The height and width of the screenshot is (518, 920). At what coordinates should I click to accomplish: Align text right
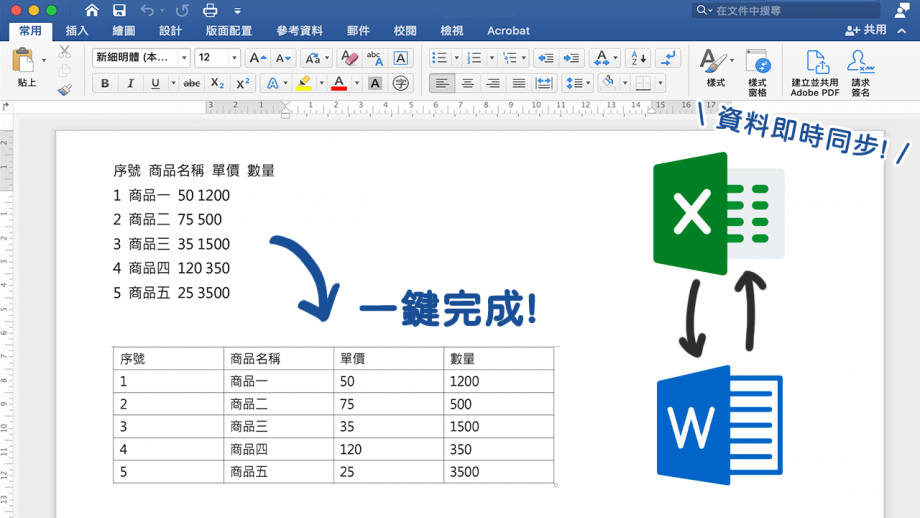[x=493, y=83]
